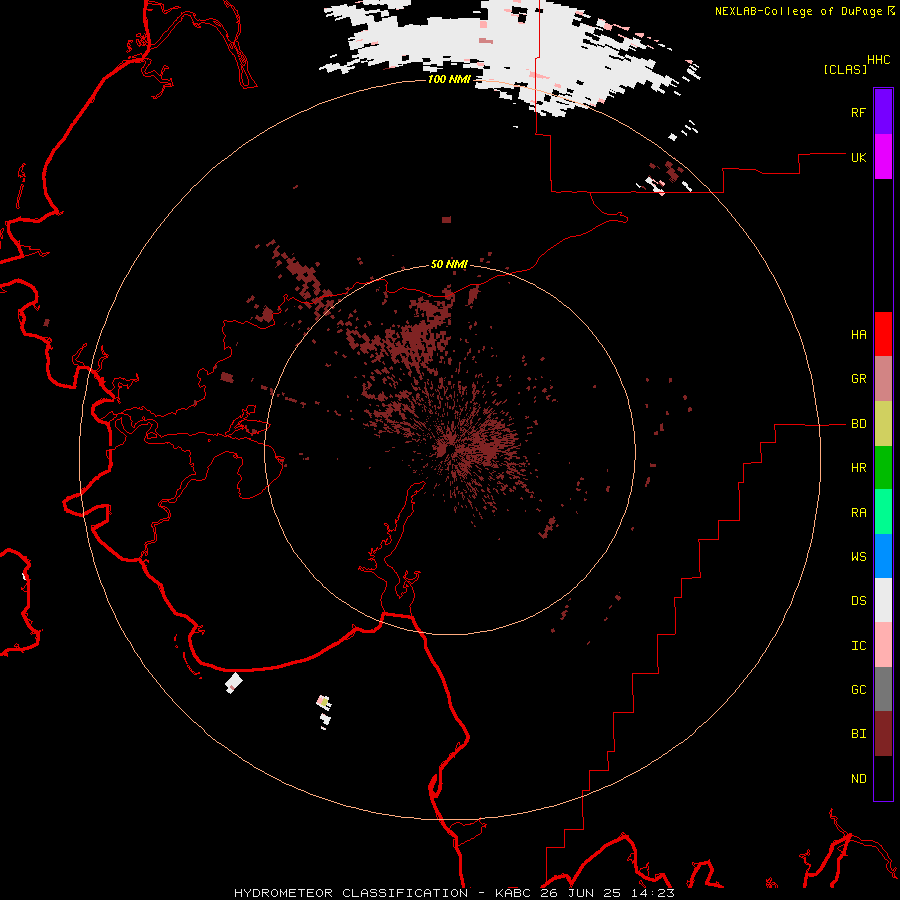
Task: Click the RF legend label
Action: point(859,113)
